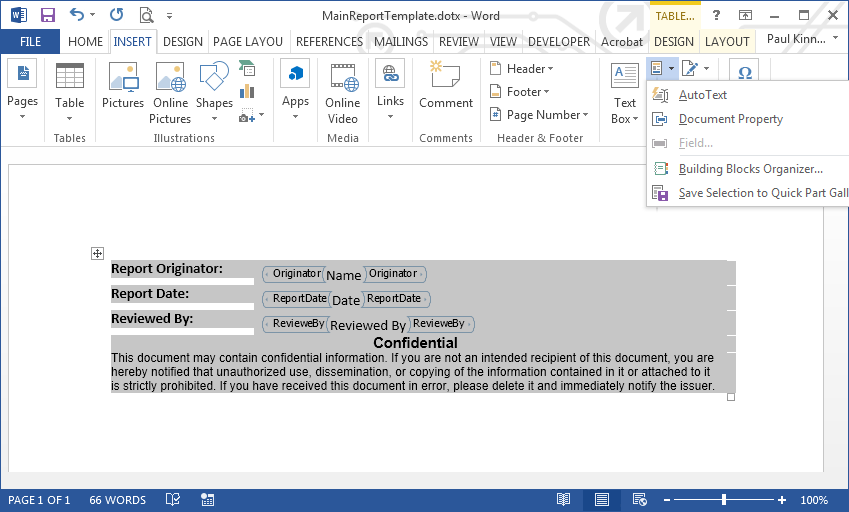Click the Symbol omega icon
Image resolution: width=849 pixels, height=512 pixels.
tap(744, 72)
